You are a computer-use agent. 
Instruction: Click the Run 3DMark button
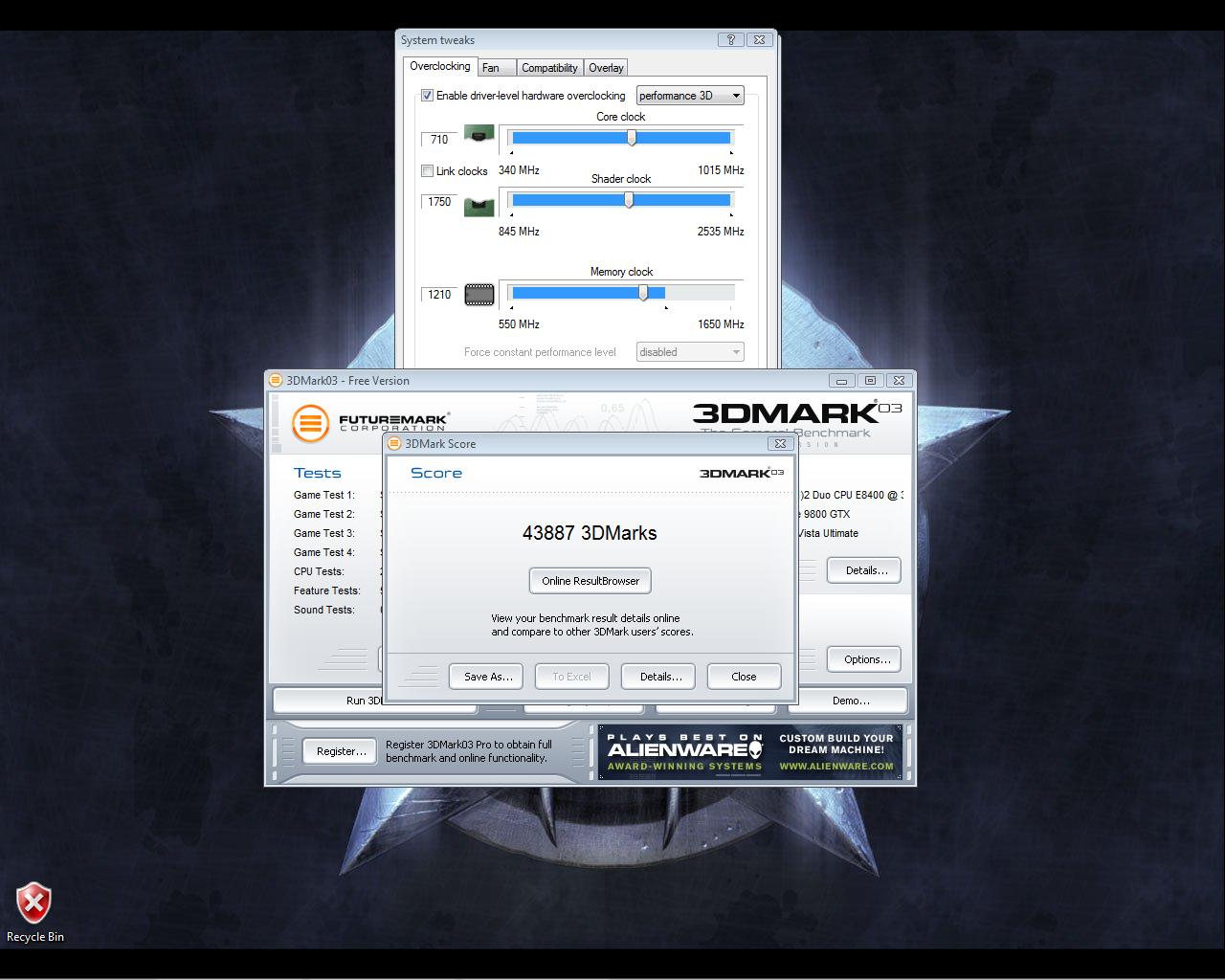(x=328, y=701)
